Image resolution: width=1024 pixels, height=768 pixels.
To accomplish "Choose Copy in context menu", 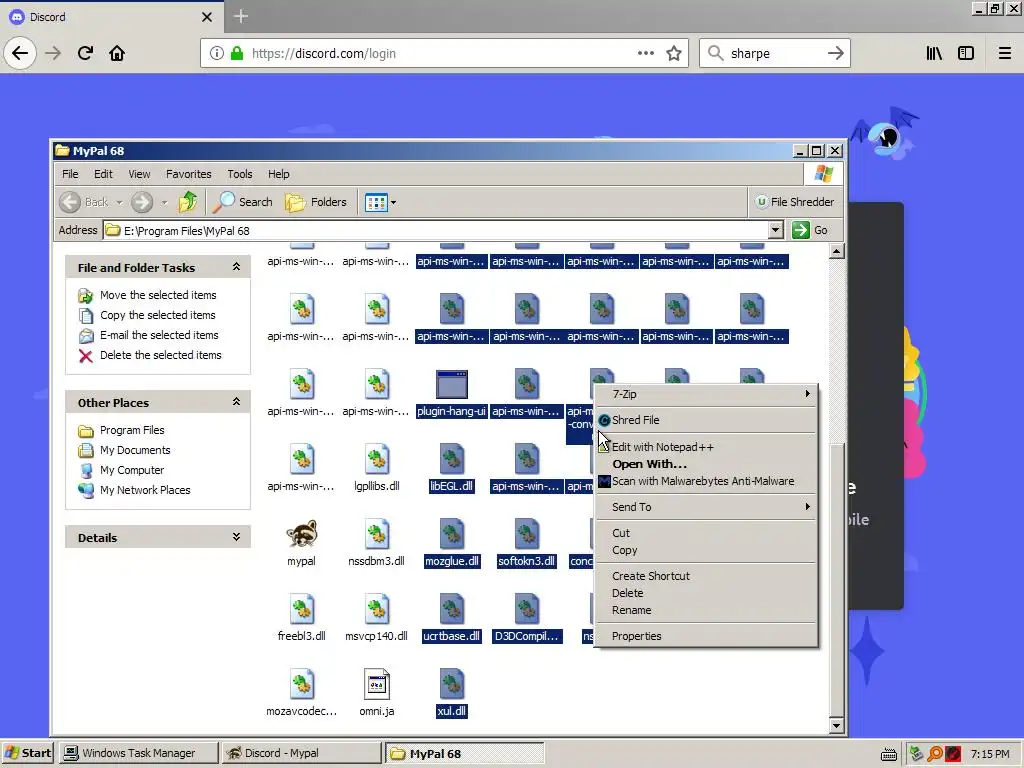I will (x=707, y=550).
